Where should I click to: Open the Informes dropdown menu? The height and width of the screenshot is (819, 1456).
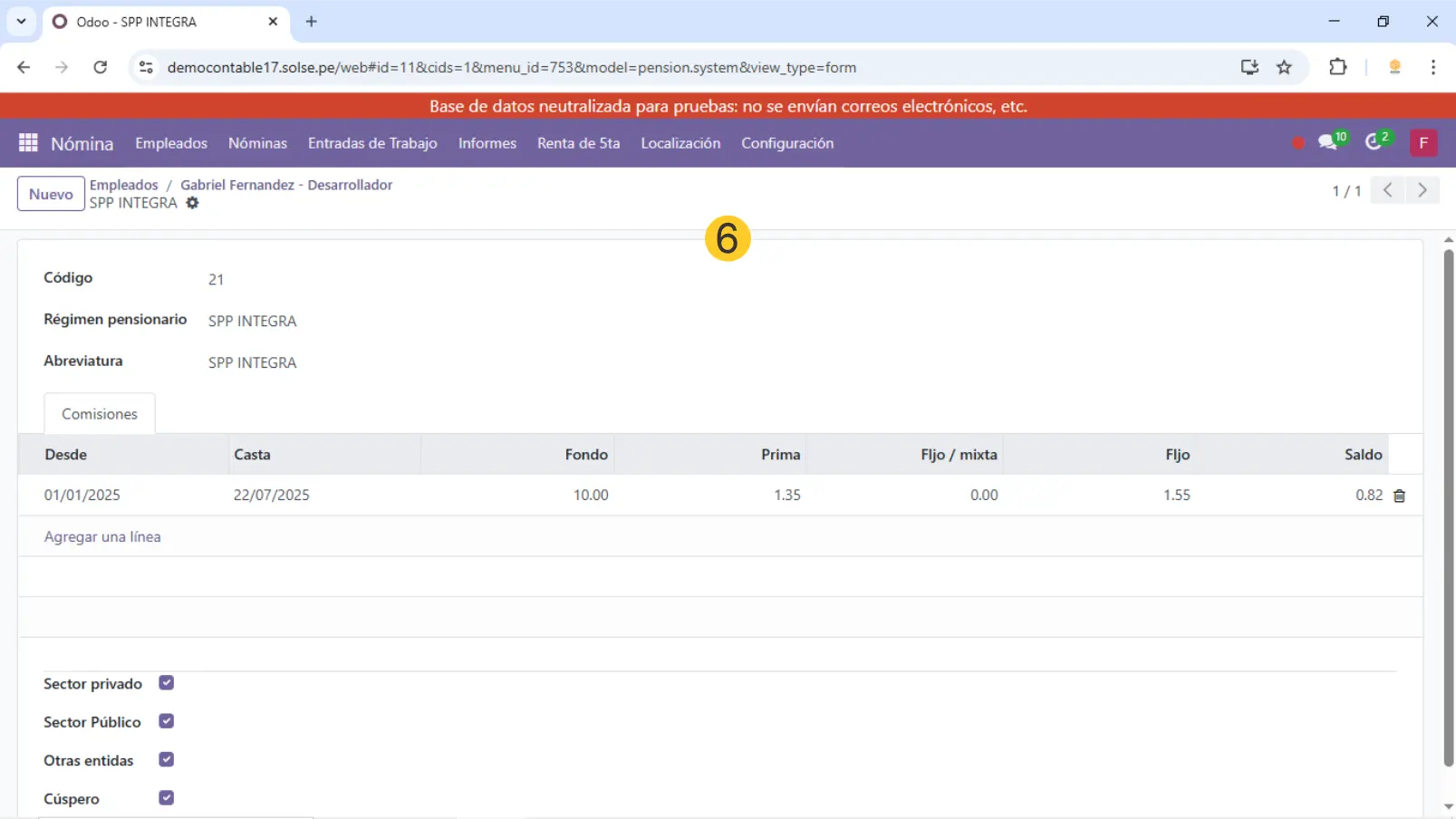pos(487,143)
